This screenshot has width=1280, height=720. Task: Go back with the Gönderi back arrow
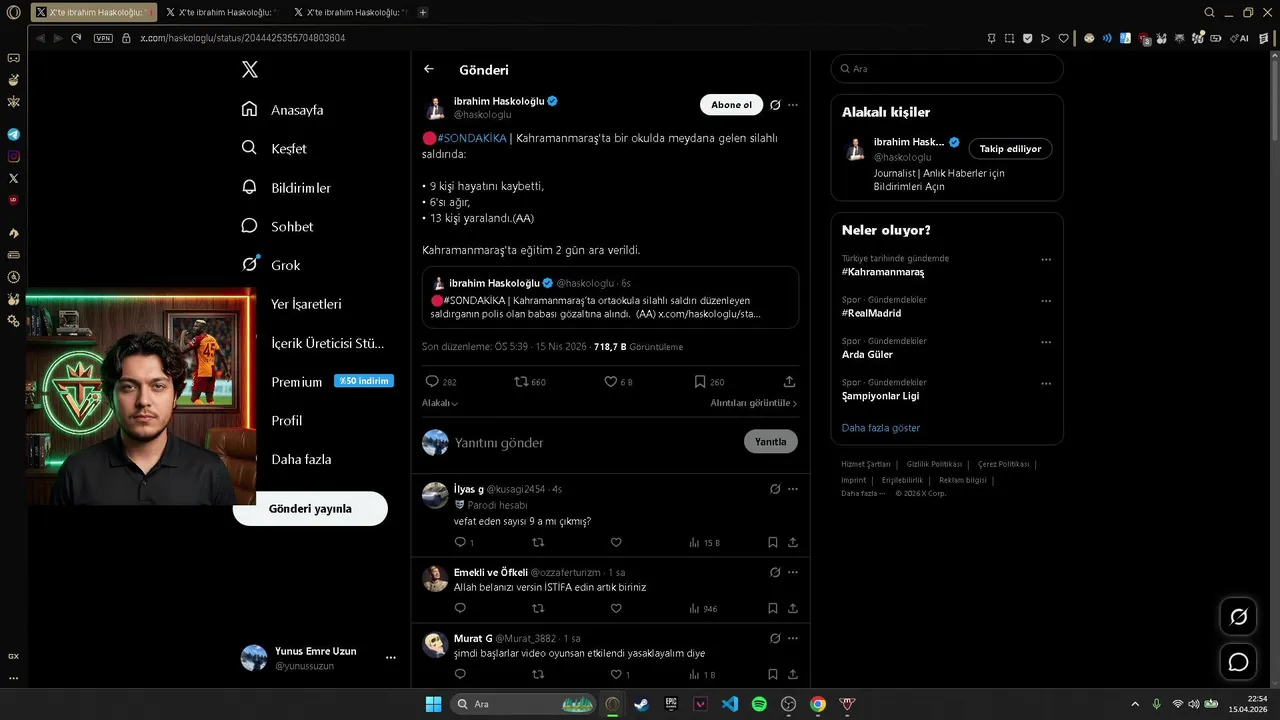pos(429,69)
